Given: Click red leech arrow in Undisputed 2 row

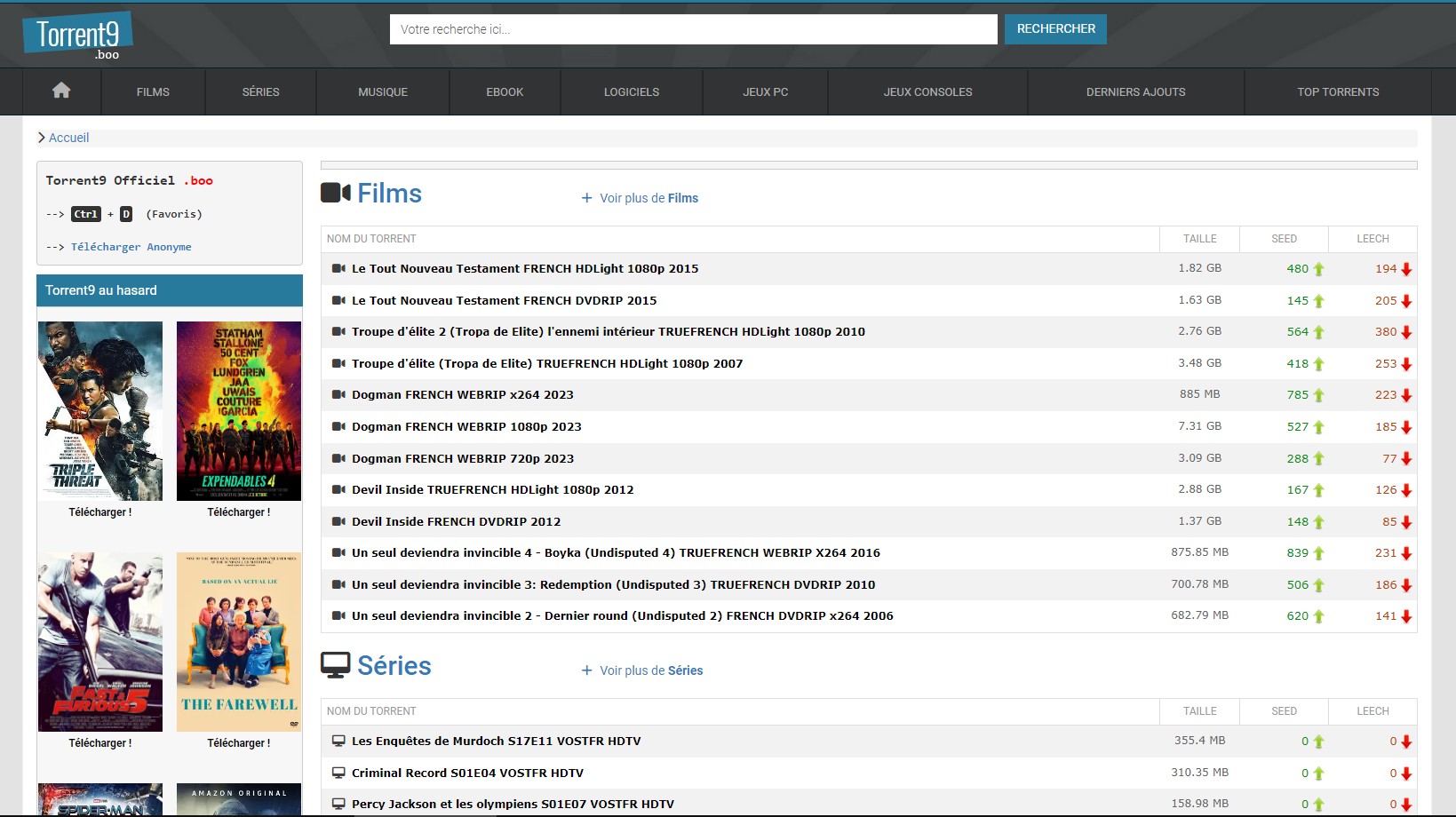Looking at the screenshot, I should 1406,616.
